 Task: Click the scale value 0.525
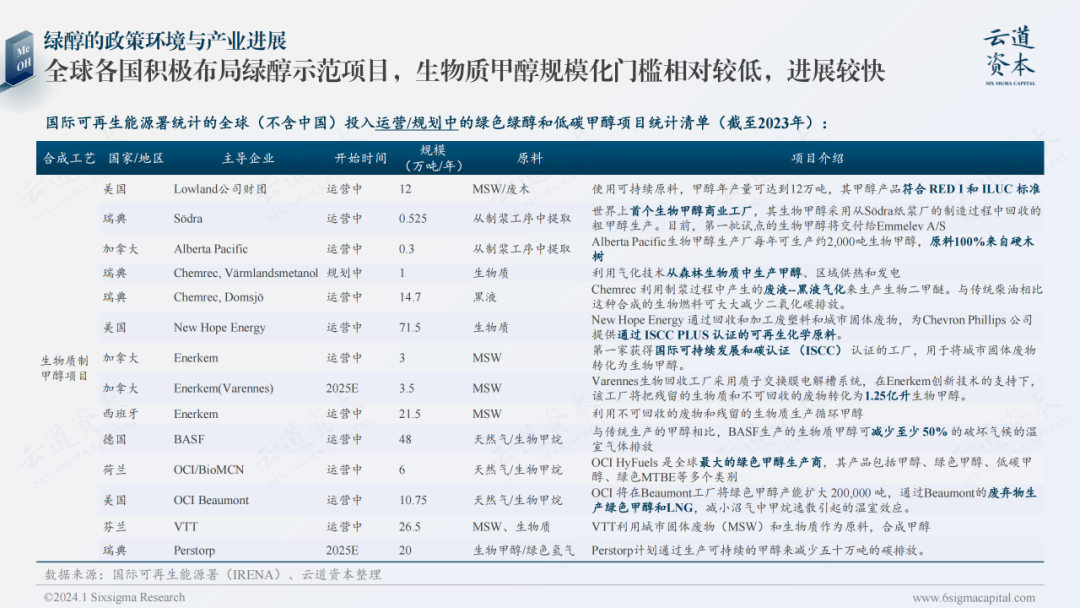tap(413, 218)
